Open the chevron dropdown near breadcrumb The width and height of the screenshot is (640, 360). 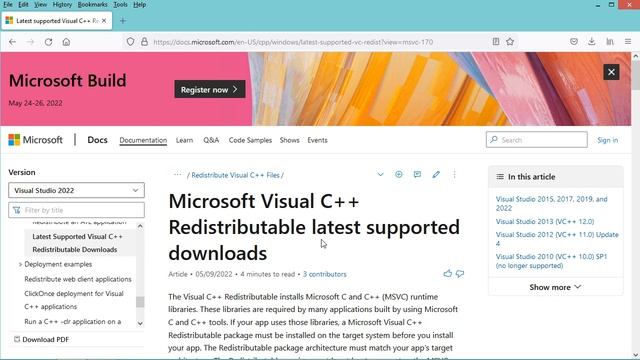380,175
